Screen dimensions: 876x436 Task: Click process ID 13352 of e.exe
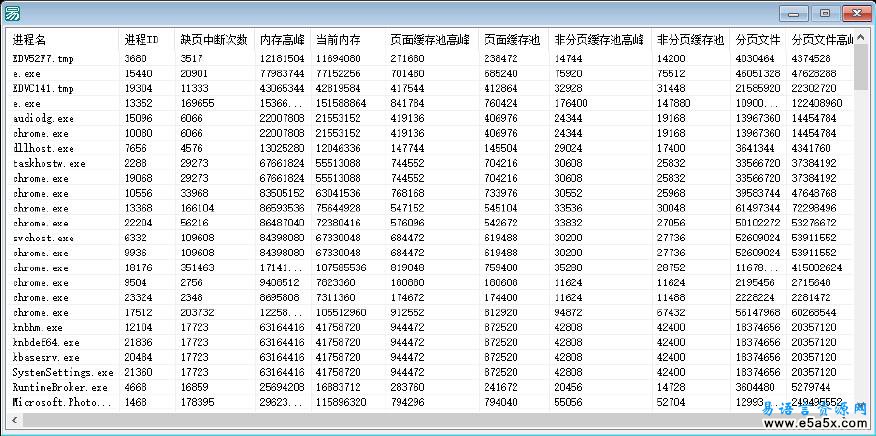click(x=139, y=103)
